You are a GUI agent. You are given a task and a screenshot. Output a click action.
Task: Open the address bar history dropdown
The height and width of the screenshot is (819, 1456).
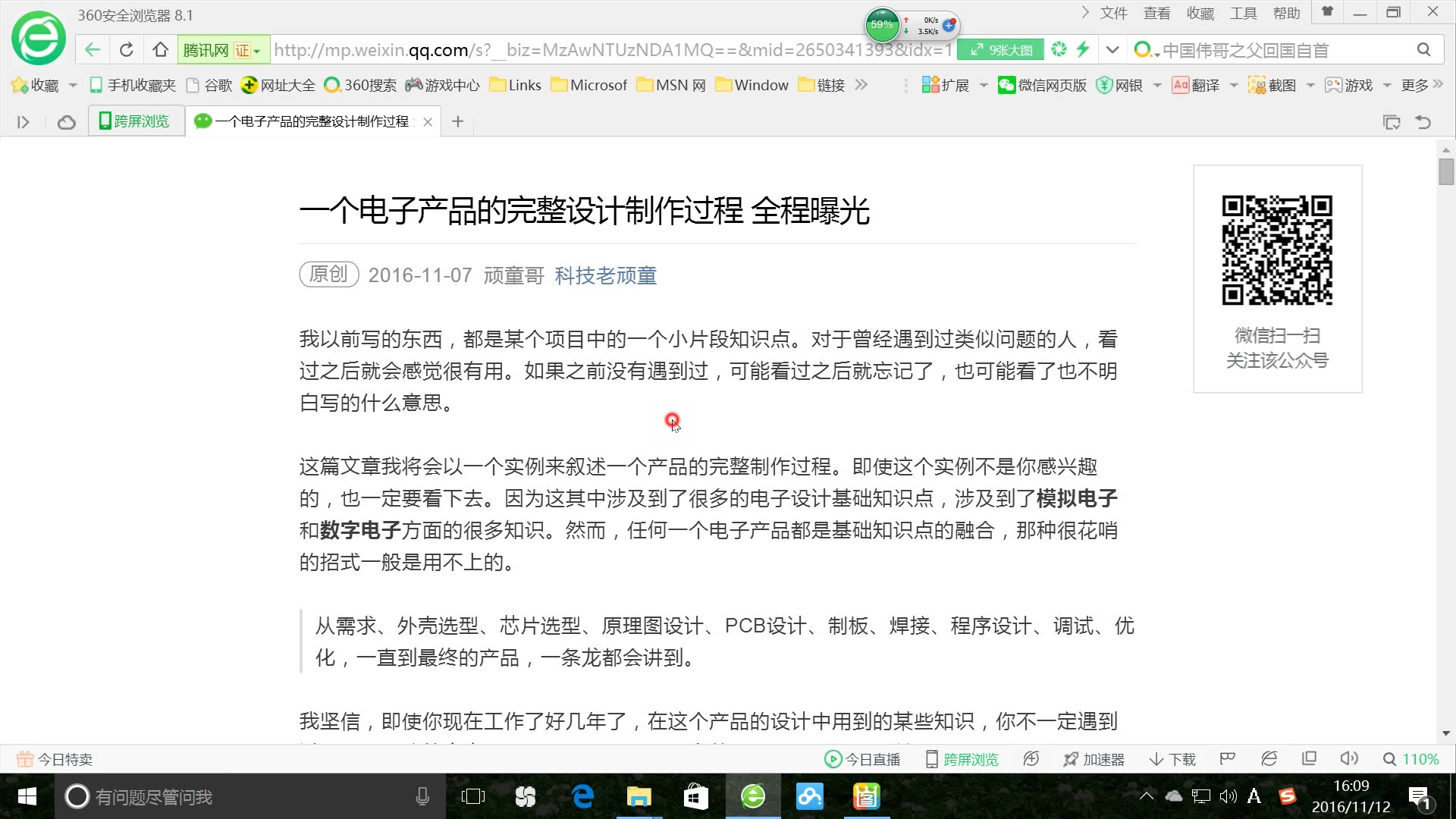coord(1112,49)
